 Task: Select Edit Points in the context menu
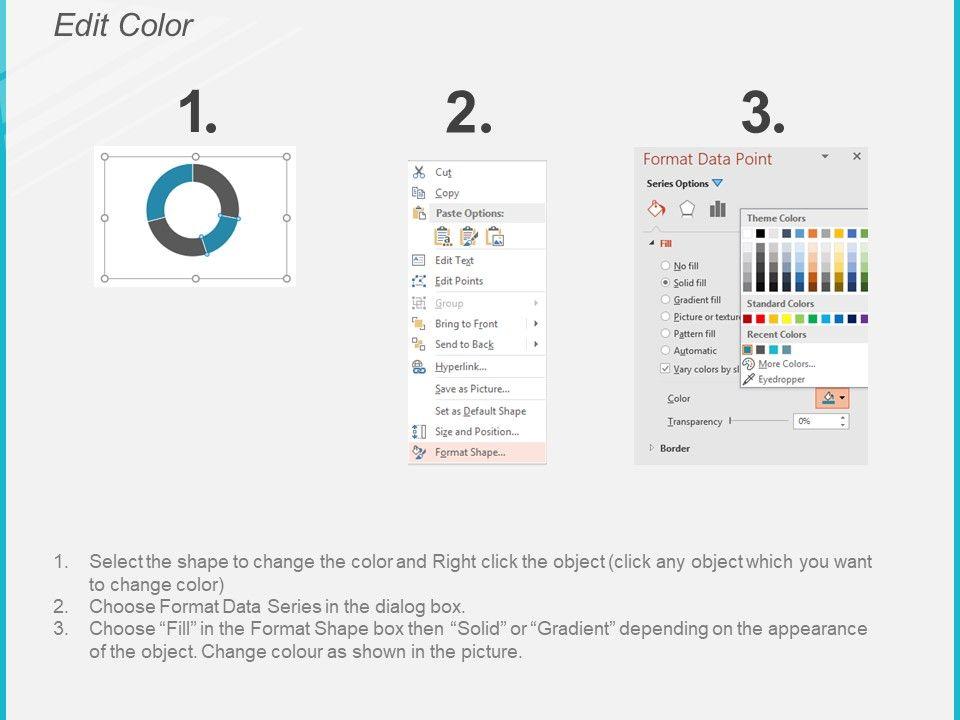click(458, 281)
